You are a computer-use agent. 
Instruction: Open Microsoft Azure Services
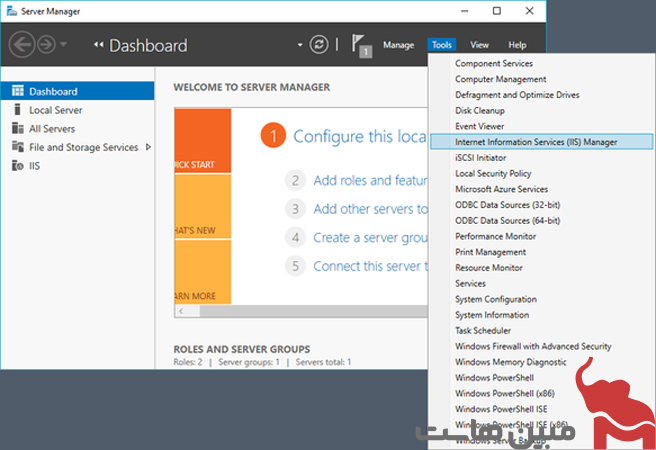502,189
